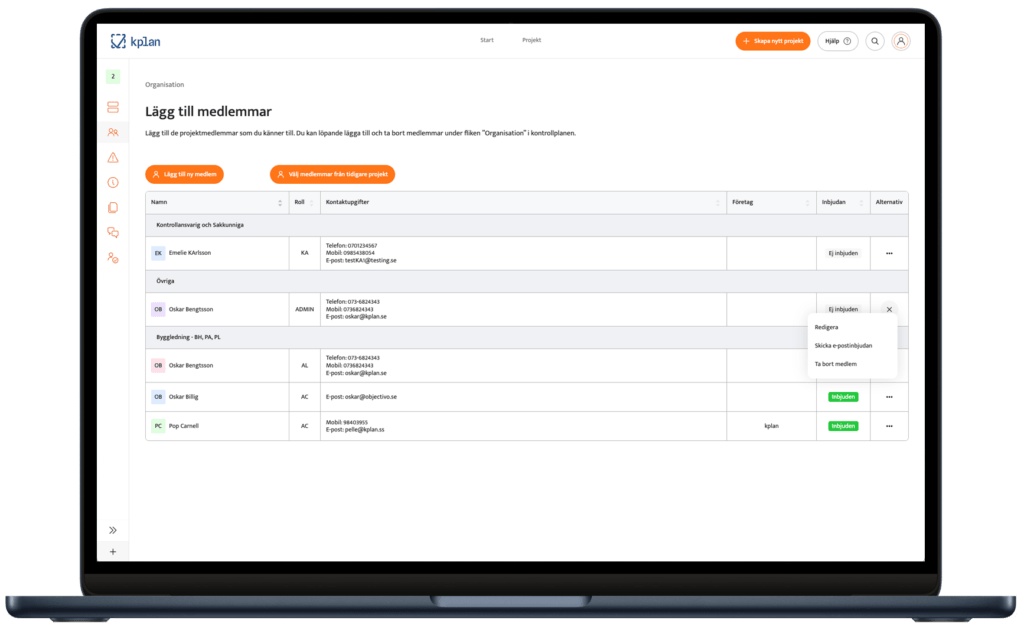Viewport: 1024px width, 630px height.
Task: Sort the table by Namn column
Action: pyautogui.click(x=279, y=202)
